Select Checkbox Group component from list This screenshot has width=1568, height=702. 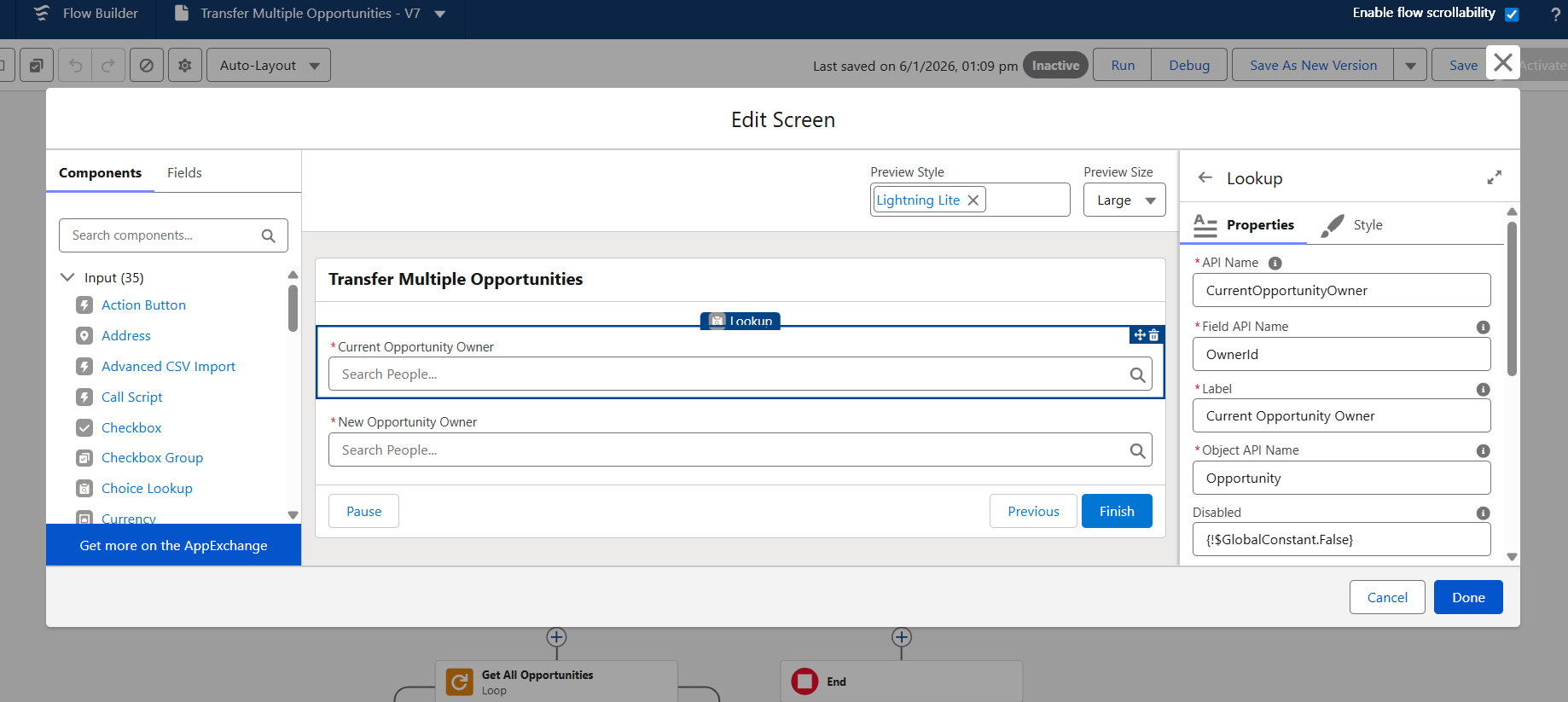[x=152, y=458]
